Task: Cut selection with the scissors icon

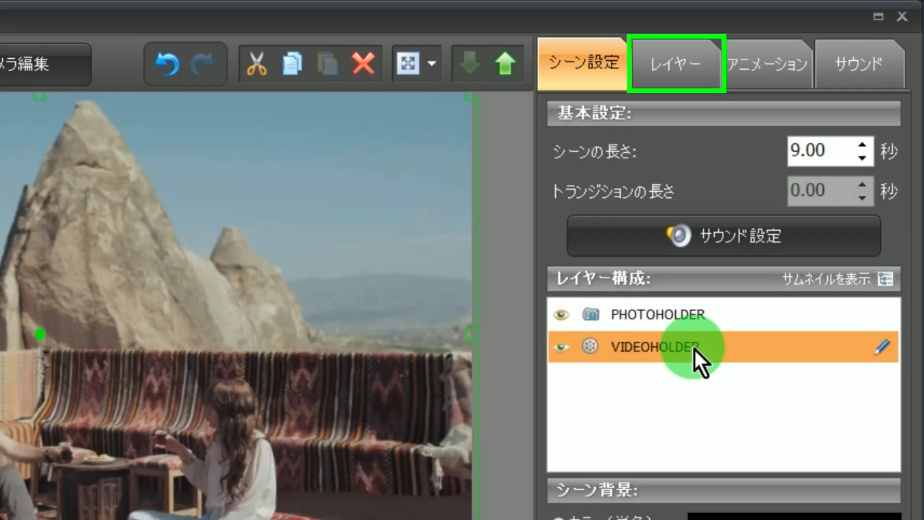Action: point(257,64)
